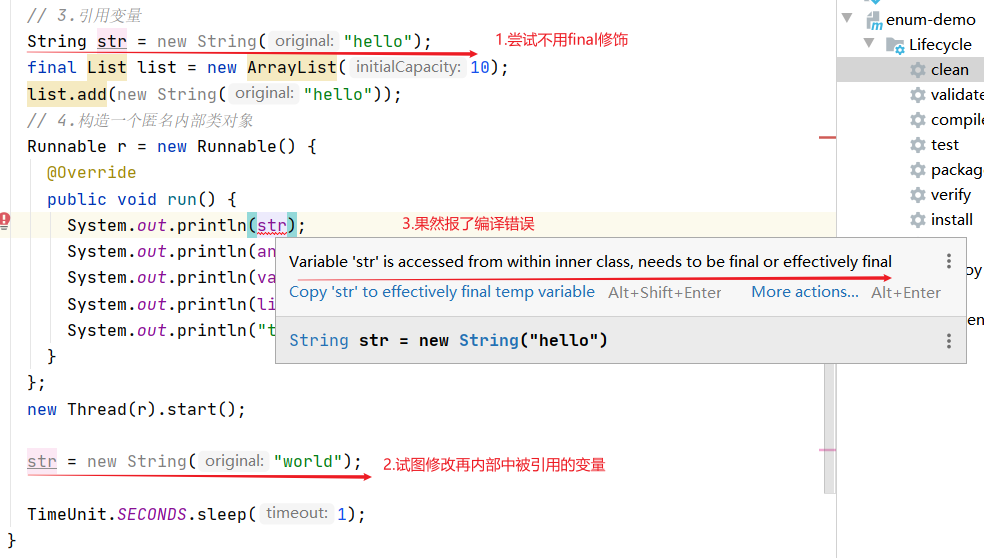Click SECONDS in the TimeUnit sleep call
This screenshot has height=558, width=984.
(x=152, y=515)
